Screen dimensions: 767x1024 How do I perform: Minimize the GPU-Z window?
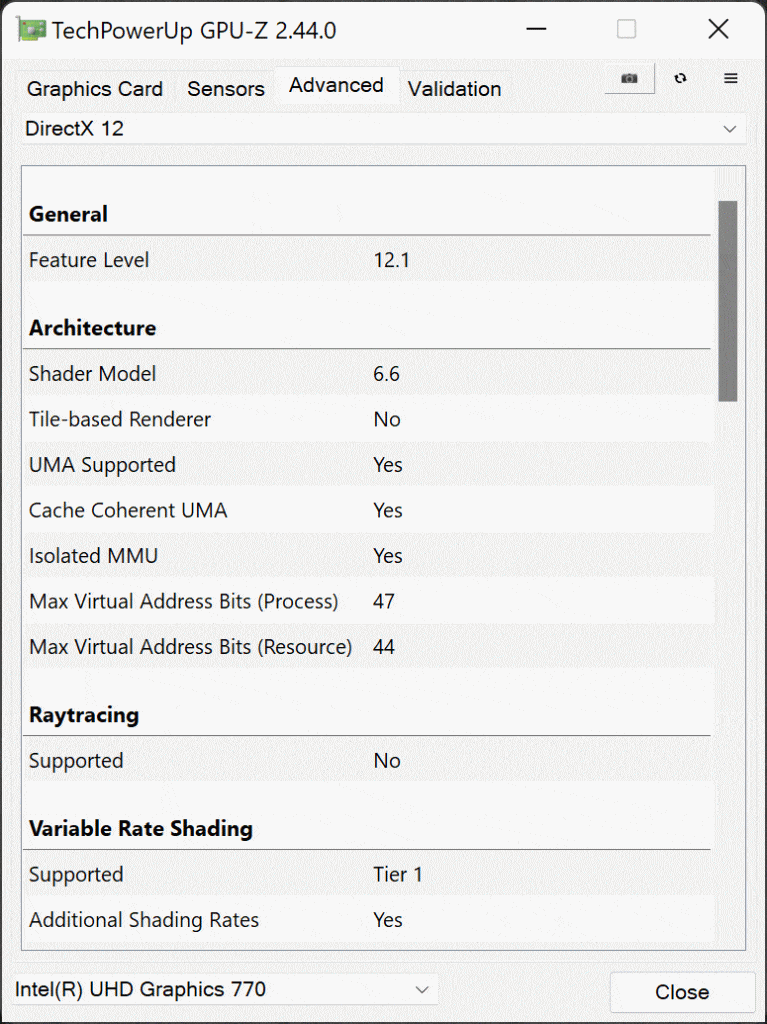536,29
